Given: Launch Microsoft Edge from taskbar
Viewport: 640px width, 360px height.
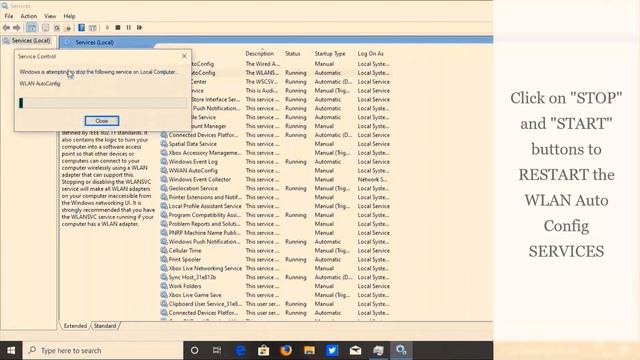Looking at the screenshot, I should [240, 351].
